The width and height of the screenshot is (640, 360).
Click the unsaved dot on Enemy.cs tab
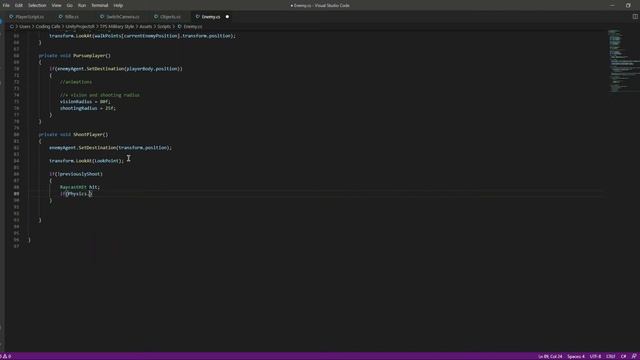click(227, 17)
